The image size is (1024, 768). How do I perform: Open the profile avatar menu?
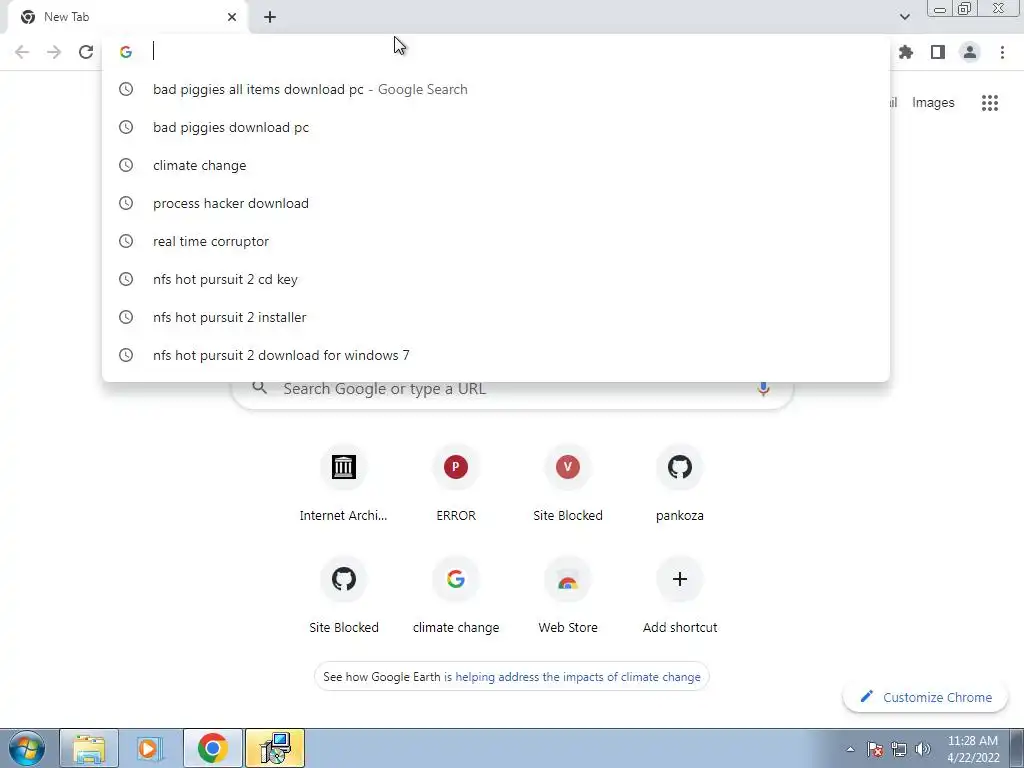(x=970, y=52)
